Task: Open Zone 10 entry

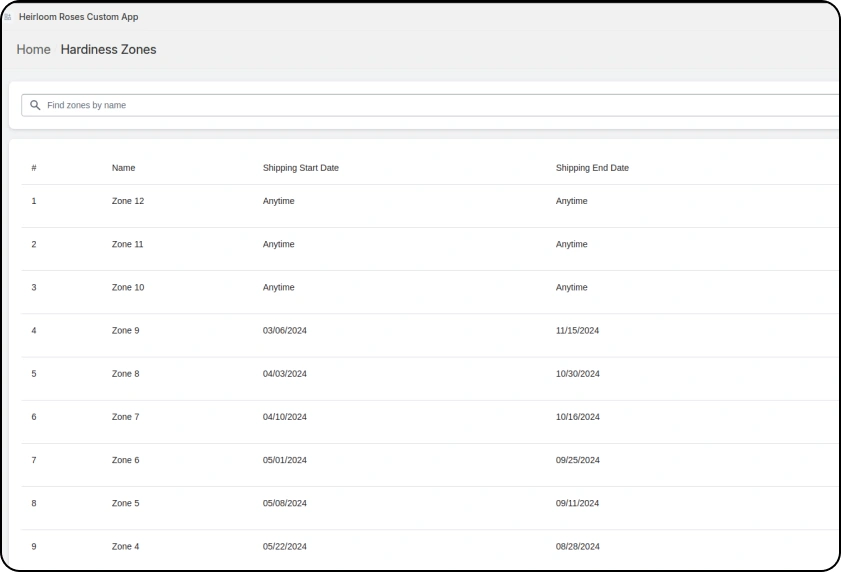Action: coord(128,287)
